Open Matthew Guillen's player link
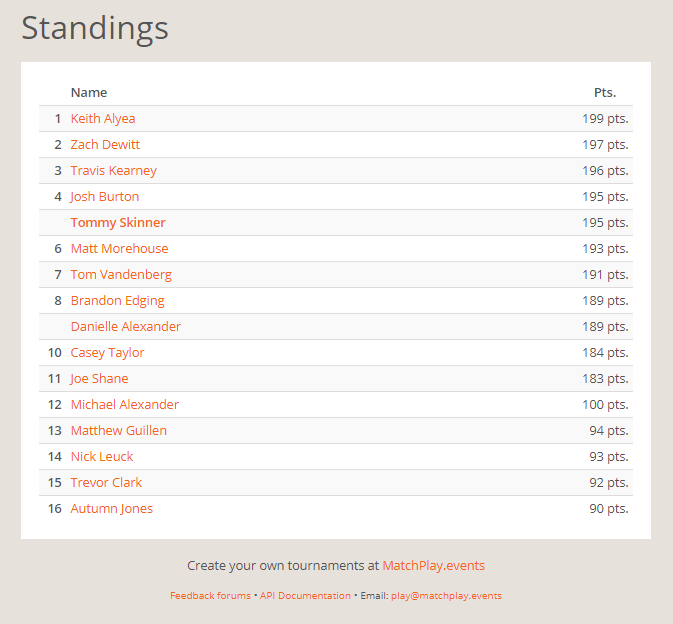The width and height of the screenshot is (673, 624). (119, 431)
